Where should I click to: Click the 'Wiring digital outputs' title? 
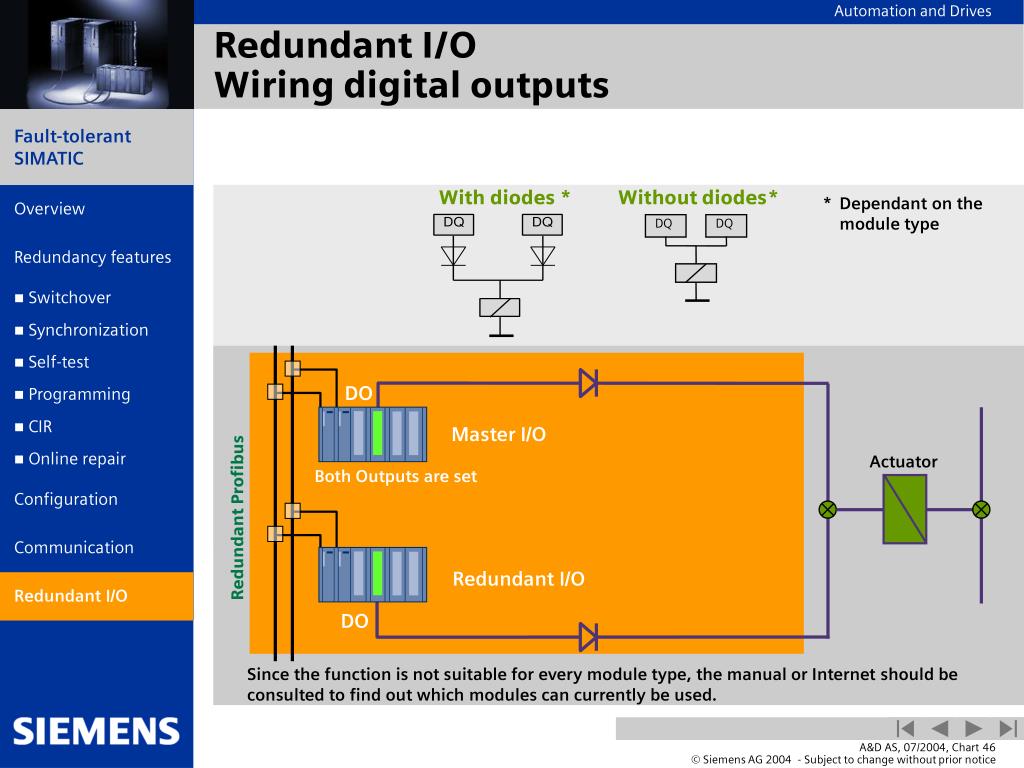pos(411,86)
